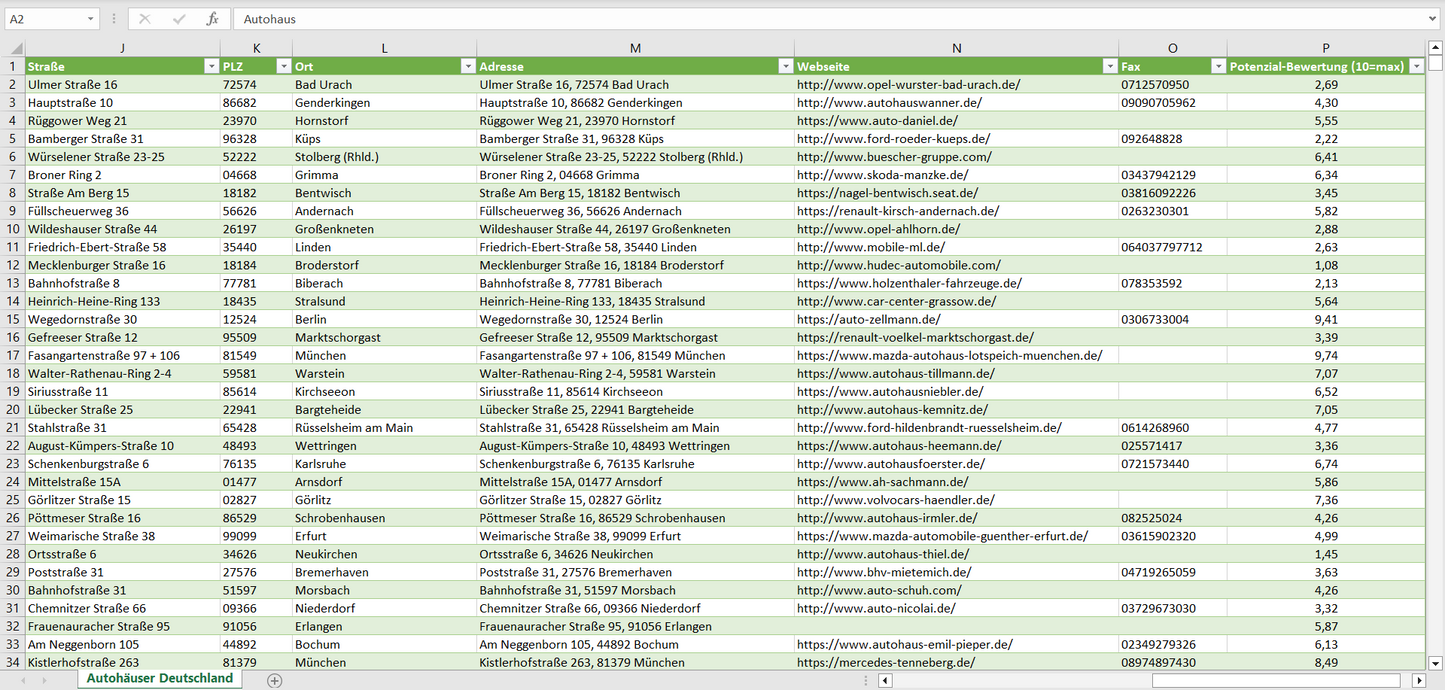
Task: Open the PLZ filter dropdown
Action: pos(282,67)
